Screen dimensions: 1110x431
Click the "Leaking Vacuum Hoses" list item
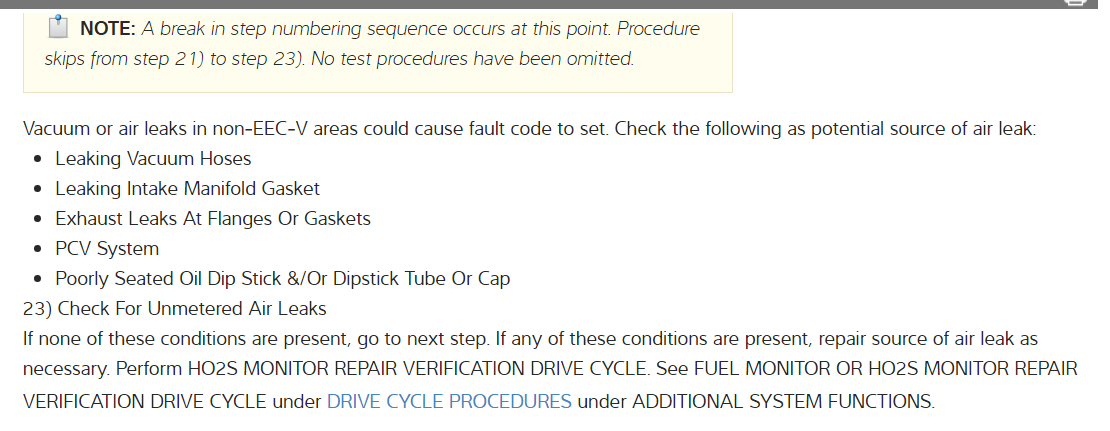click(x=153, y=158)
